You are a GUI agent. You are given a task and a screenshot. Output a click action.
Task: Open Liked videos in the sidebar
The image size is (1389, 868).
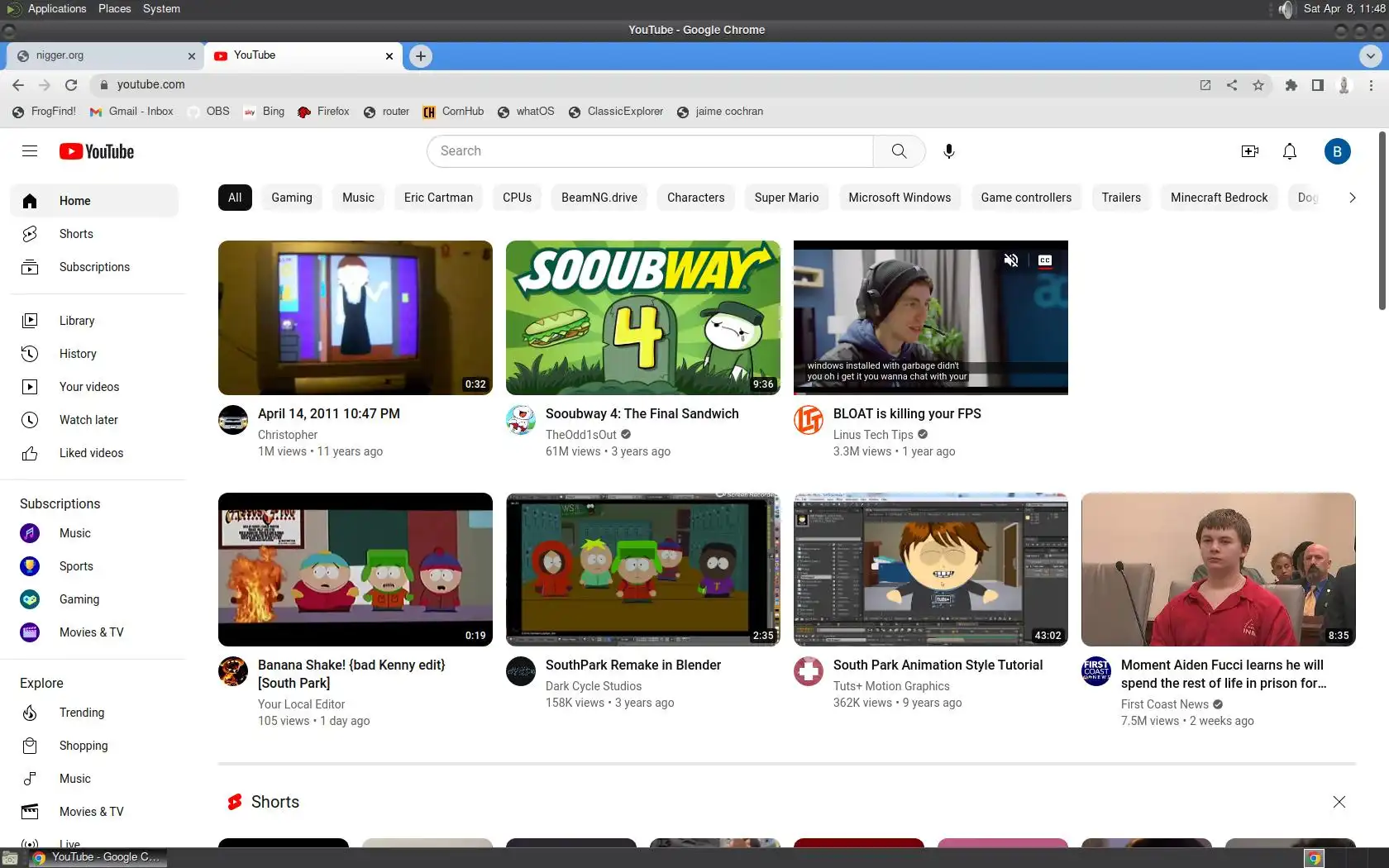[94, 453]
